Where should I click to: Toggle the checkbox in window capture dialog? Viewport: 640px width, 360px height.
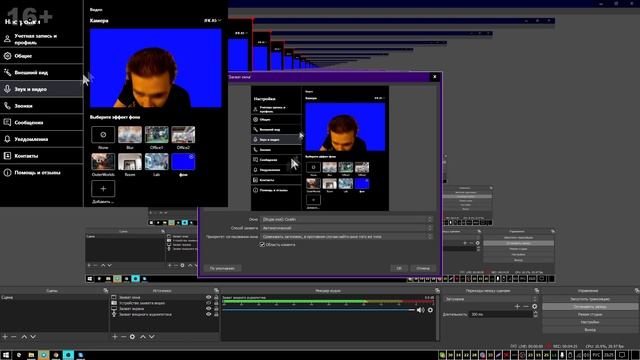coord(262,244)
